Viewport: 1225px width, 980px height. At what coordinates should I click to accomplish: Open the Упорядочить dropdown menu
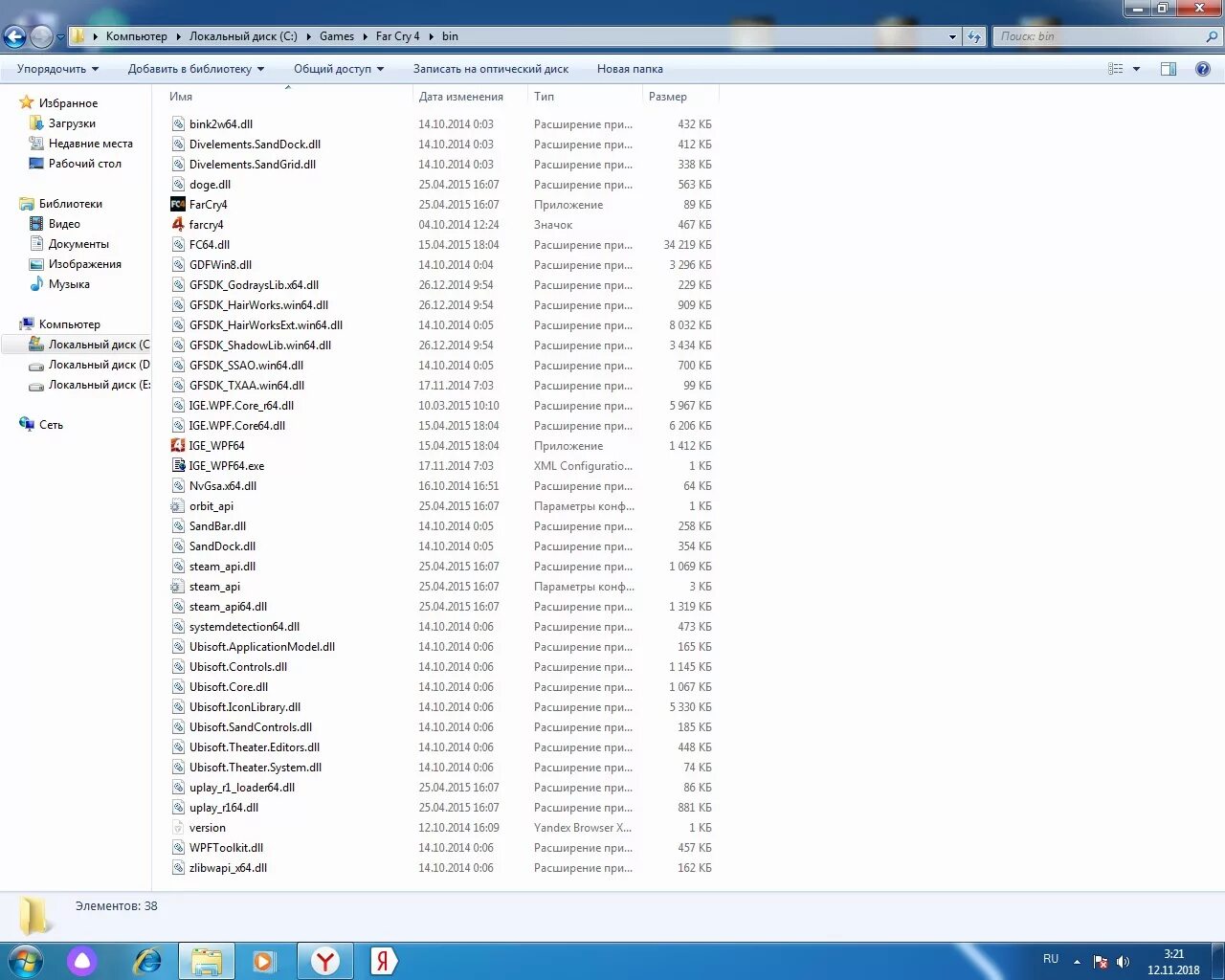click(x=58, y=69)
